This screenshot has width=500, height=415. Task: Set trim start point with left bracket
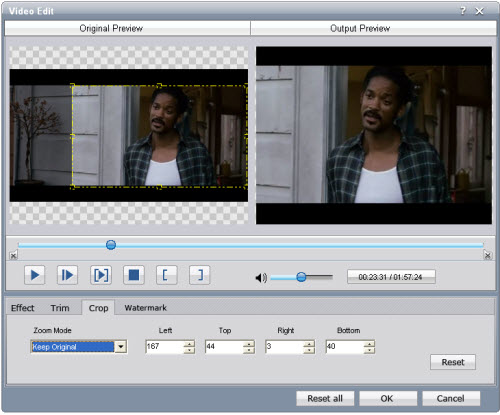[167, 275]
